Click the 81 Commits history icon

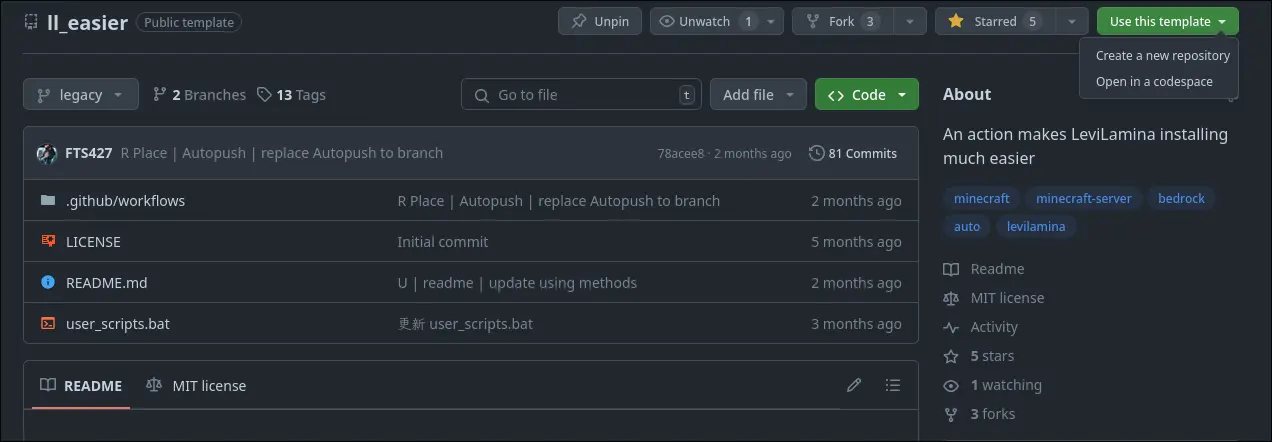[x=817, y=153]
